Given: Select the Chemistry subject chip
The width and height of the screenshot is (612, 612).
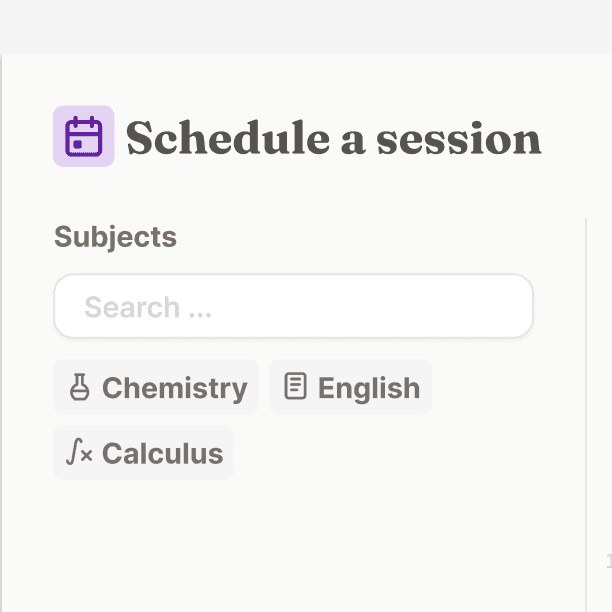Looking at the screenshot, I should tap(156, 387).
